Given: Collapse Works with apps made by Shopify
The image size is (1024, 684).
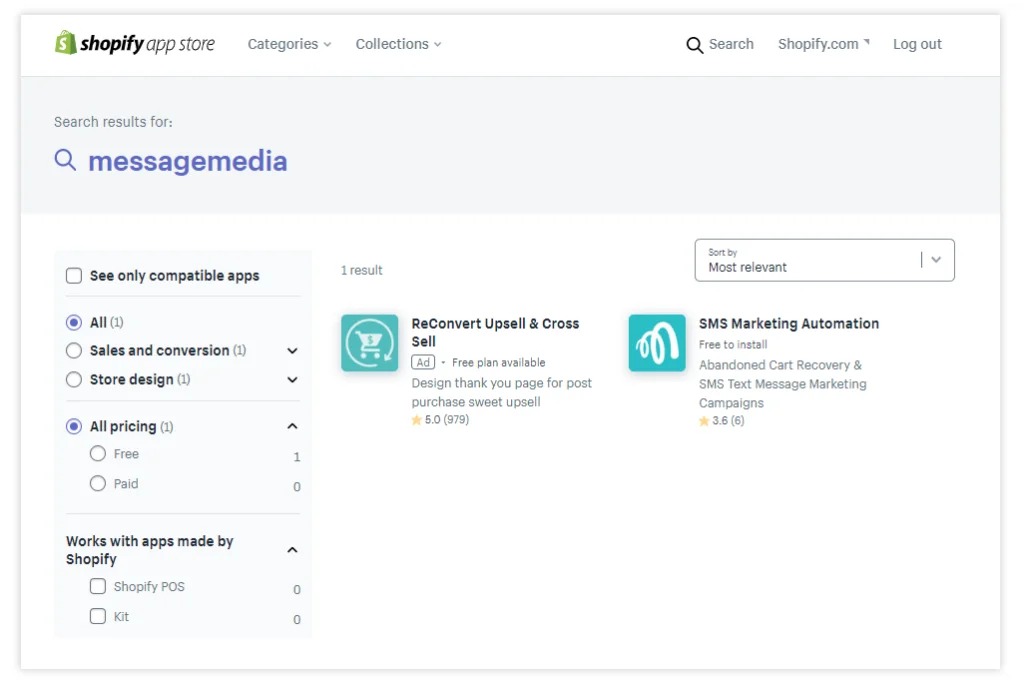Looking at the screenshot, I should 293,550.
